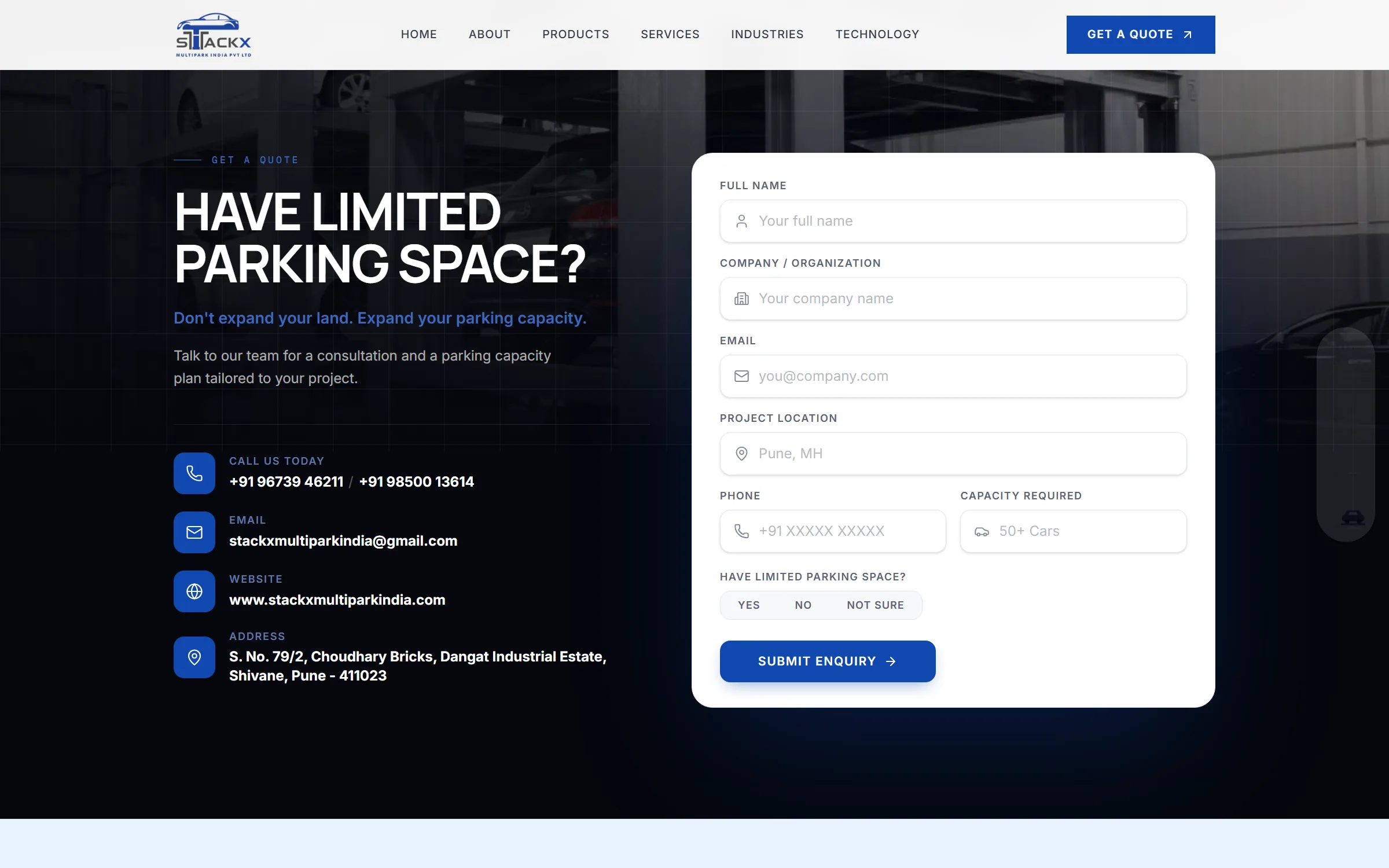
Task: Click the Stackx Multipark logo
Action: pos(214,35)
